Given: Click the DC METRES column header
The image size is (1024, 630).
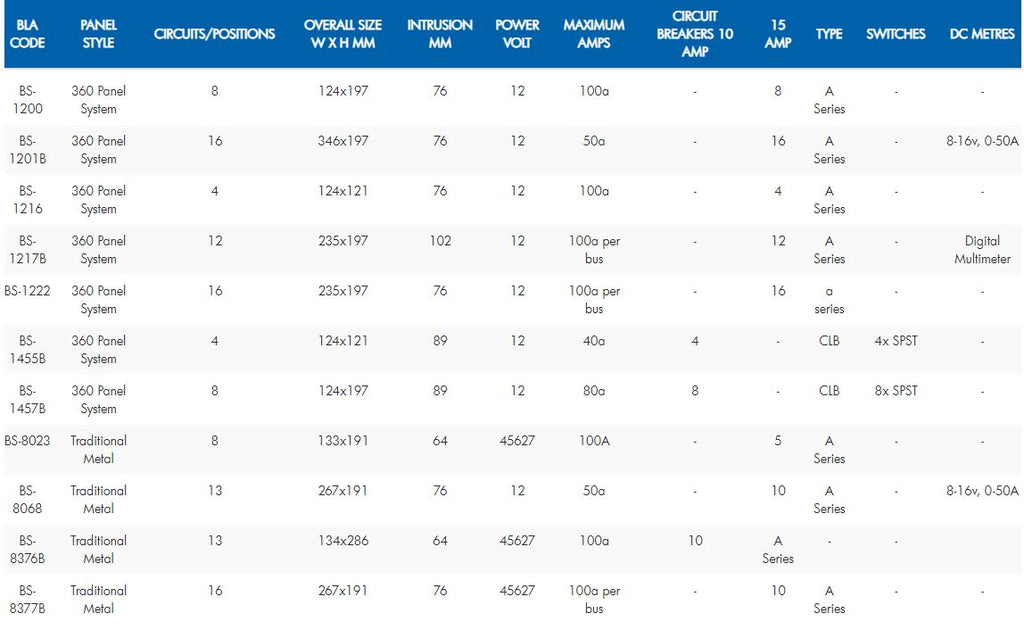Looking at the screenshot, I should pyautogui.click(x=982, y=34).
